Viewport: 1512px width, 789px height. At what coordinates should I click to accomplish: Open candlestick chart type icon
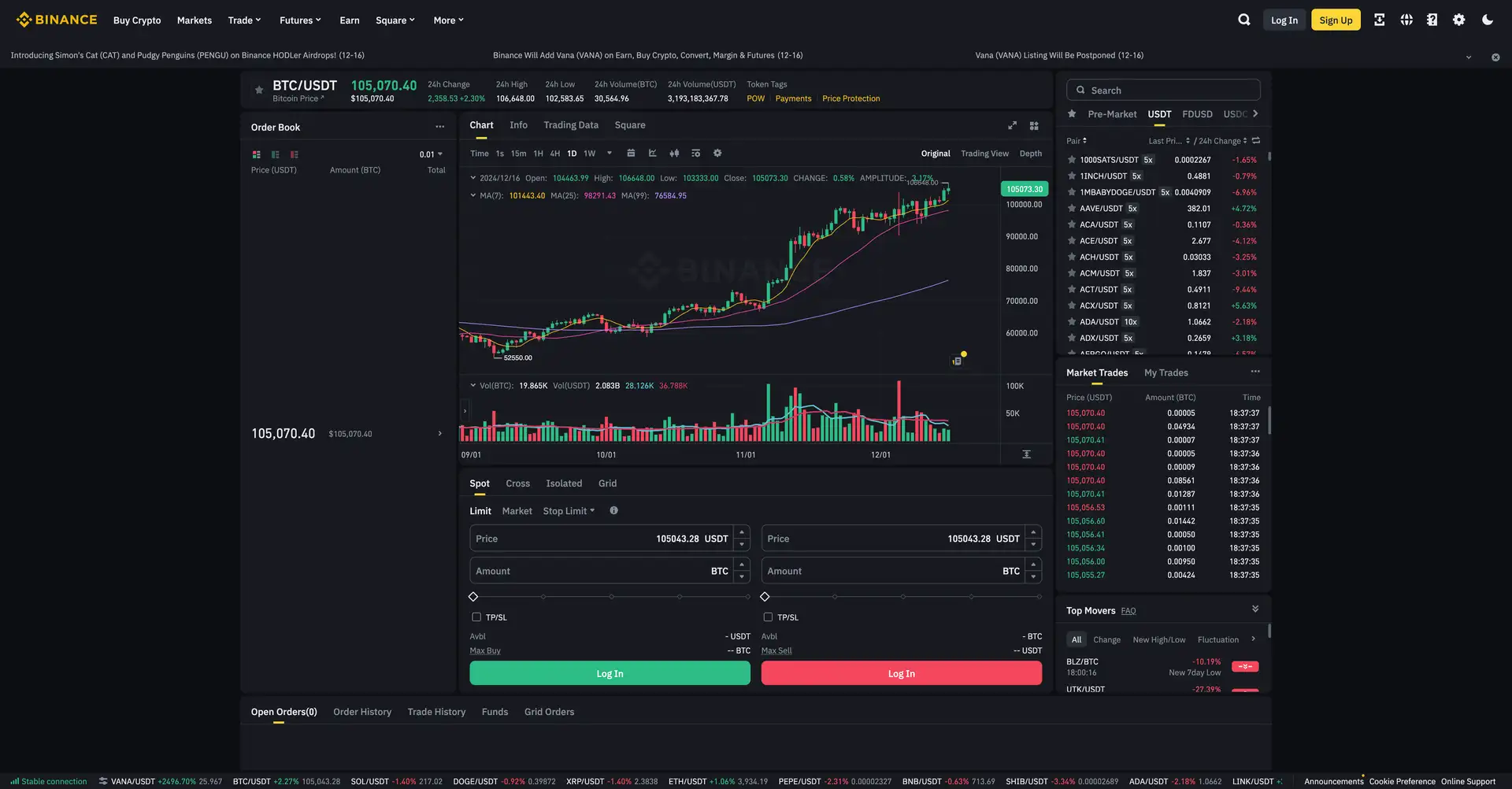click(x=674, y=154)
